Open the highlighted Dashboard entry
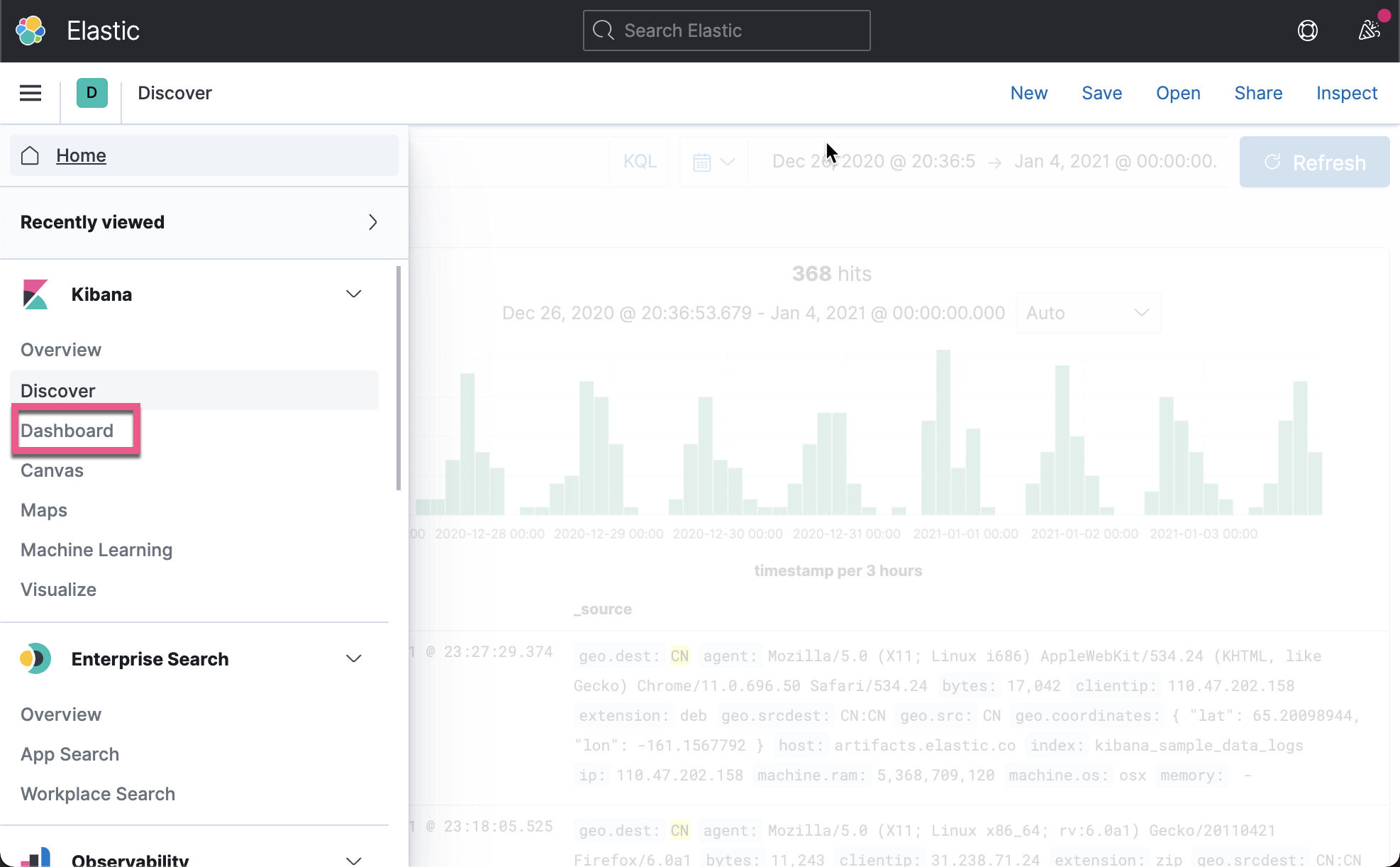 click(x=67, y=430)
